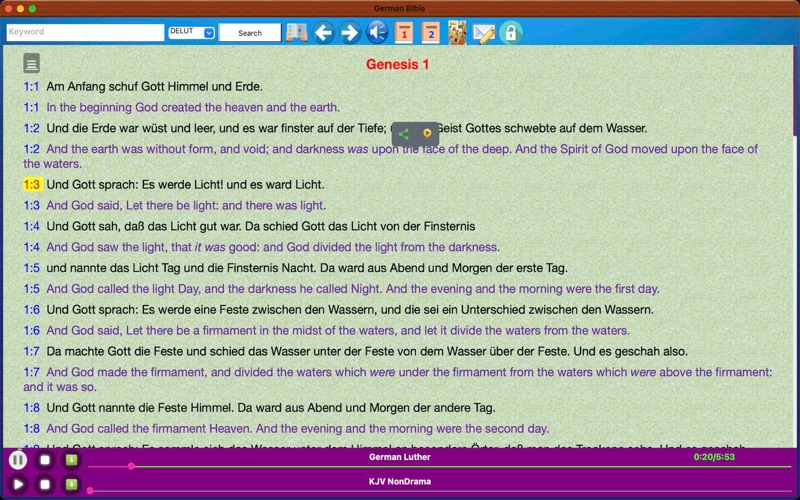
Task: Download the German Luther audio
Action: coord(71,460)
